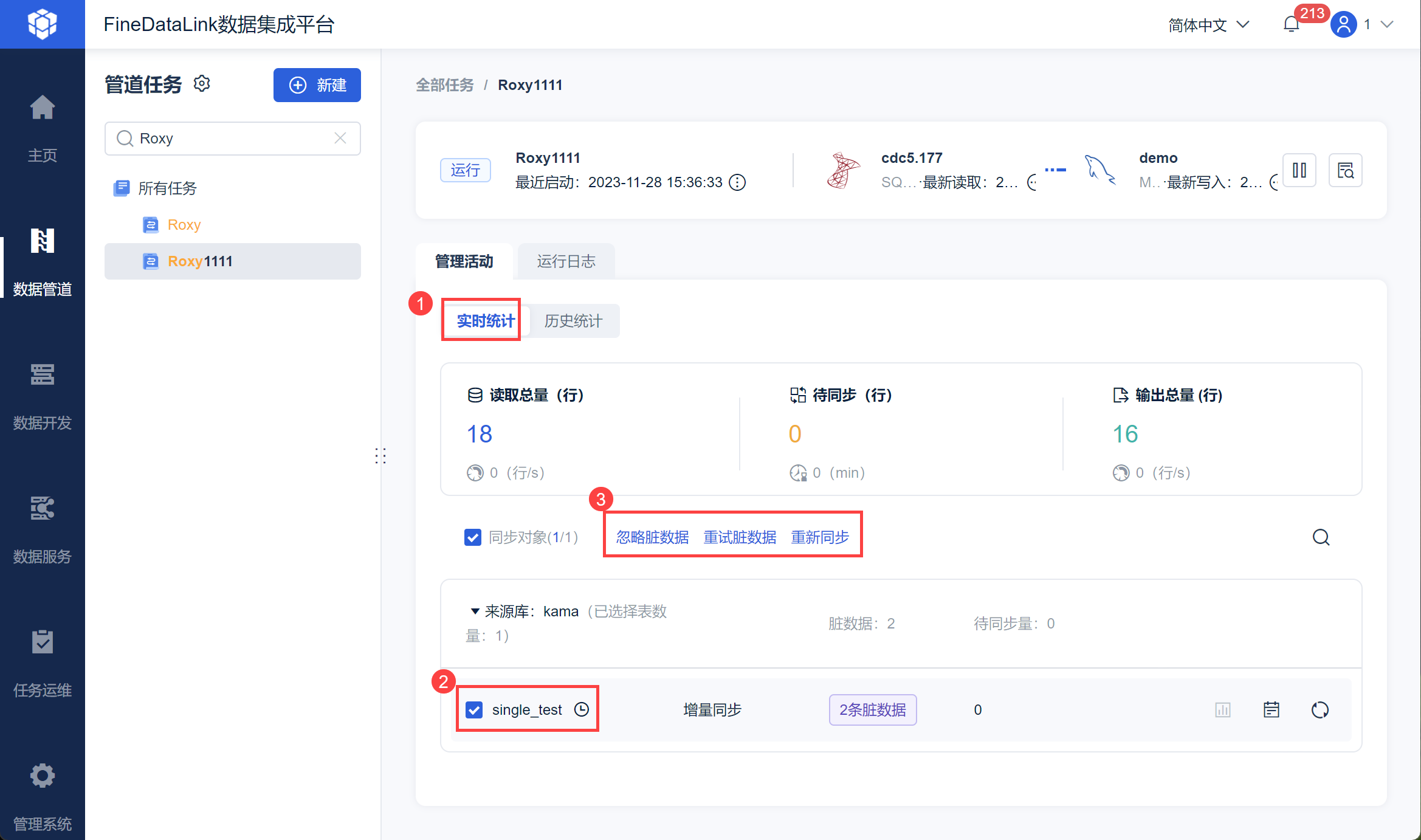
Task: Click the pause task icon button
Action: [x=1299, y=170]
